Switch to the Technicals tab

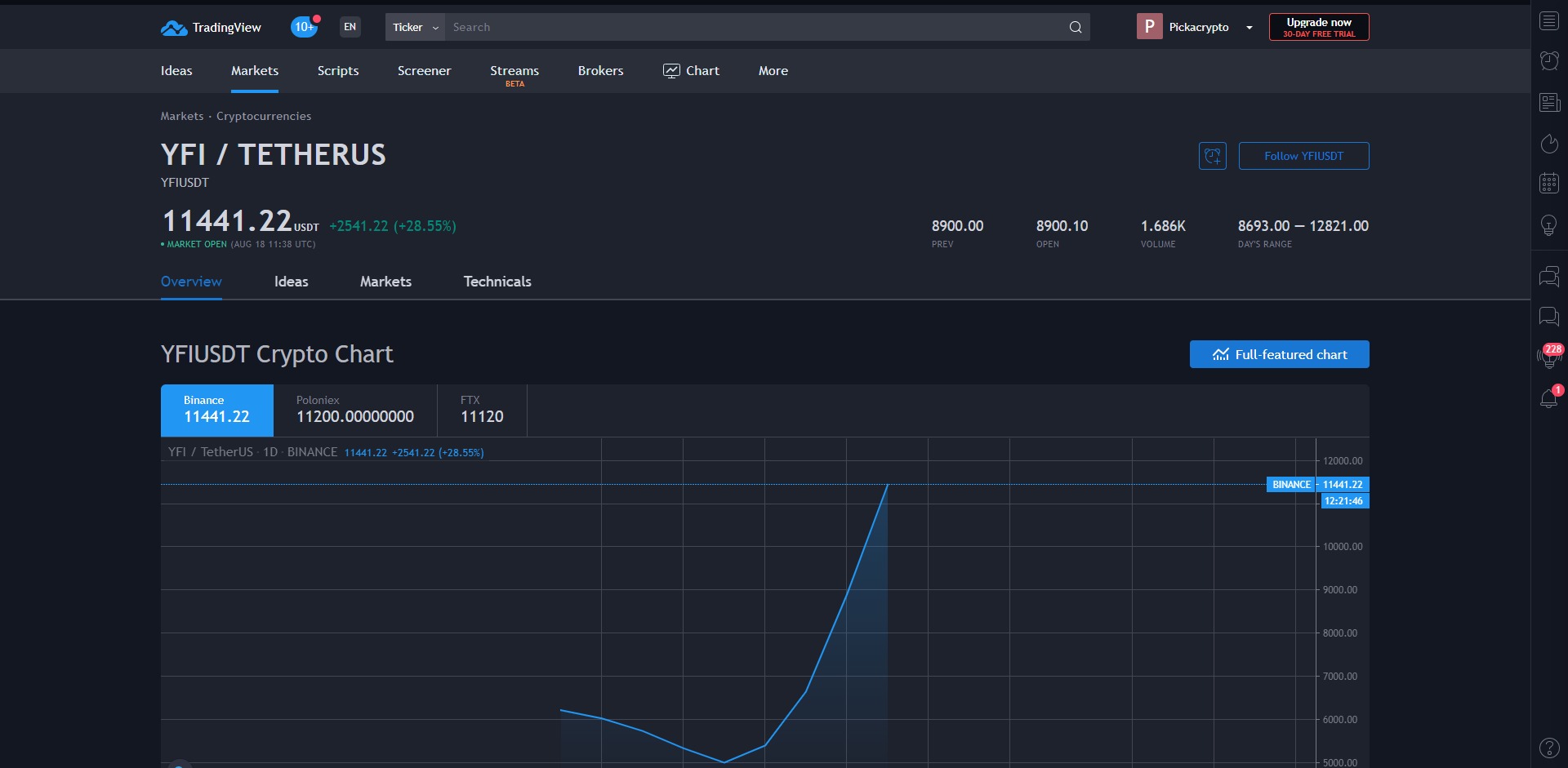[497, 282]
